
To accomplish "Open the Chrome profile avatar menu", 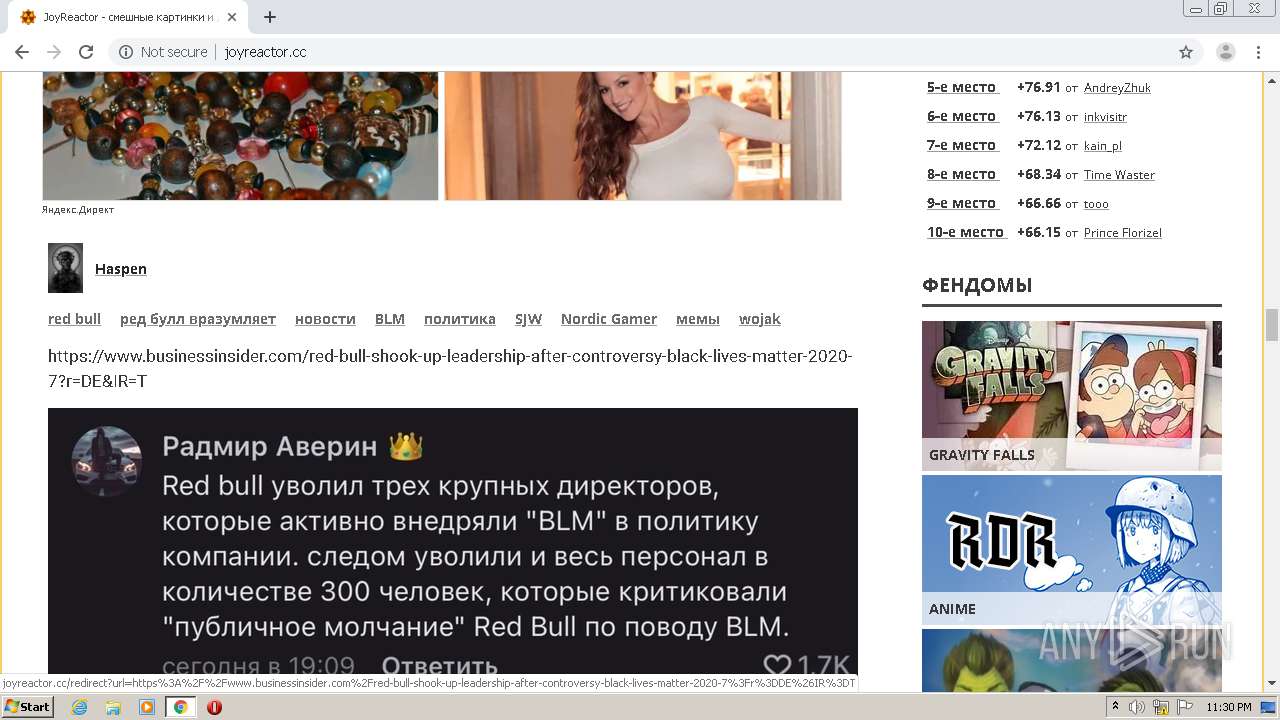I will [x=1226, y=52].
